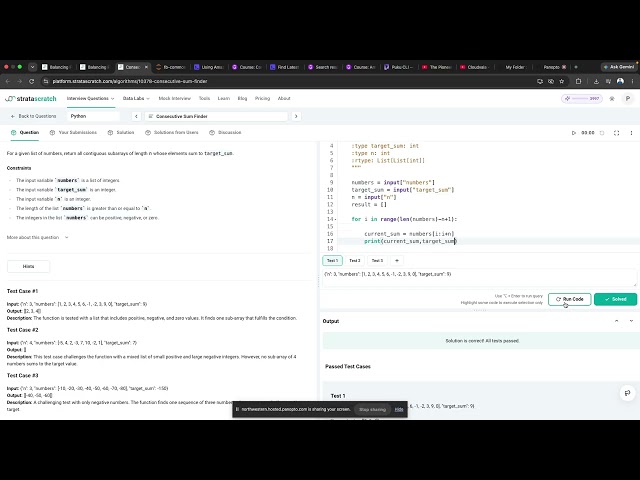Screen dimensions: 640x480
Task: Click Back to Questions link
Action: (33, 116)
